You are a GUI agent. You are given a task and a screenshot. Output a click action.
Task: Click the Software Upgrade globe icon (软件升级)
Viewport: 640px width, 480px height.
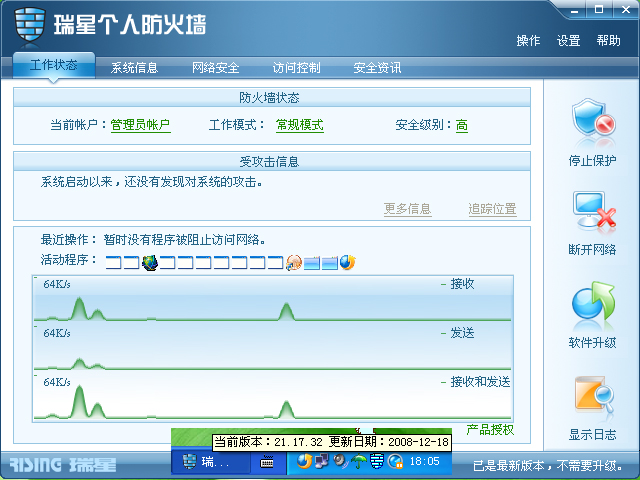[x=593, y=301]
